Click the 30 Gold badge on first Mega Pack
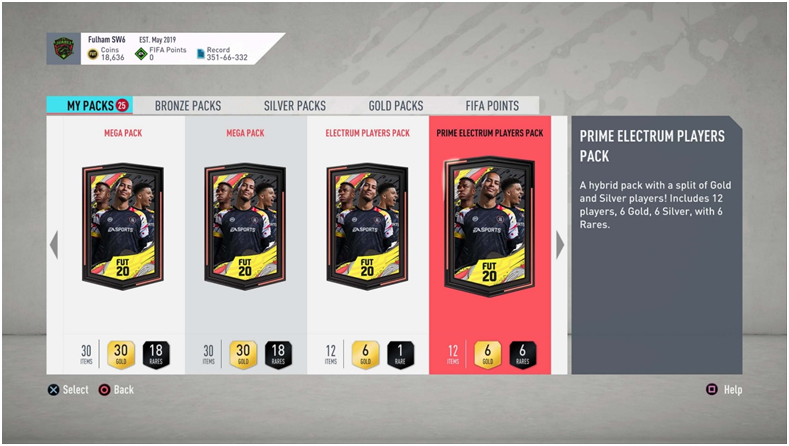Viewport: 789px width, 446px height. pos(121,354)
